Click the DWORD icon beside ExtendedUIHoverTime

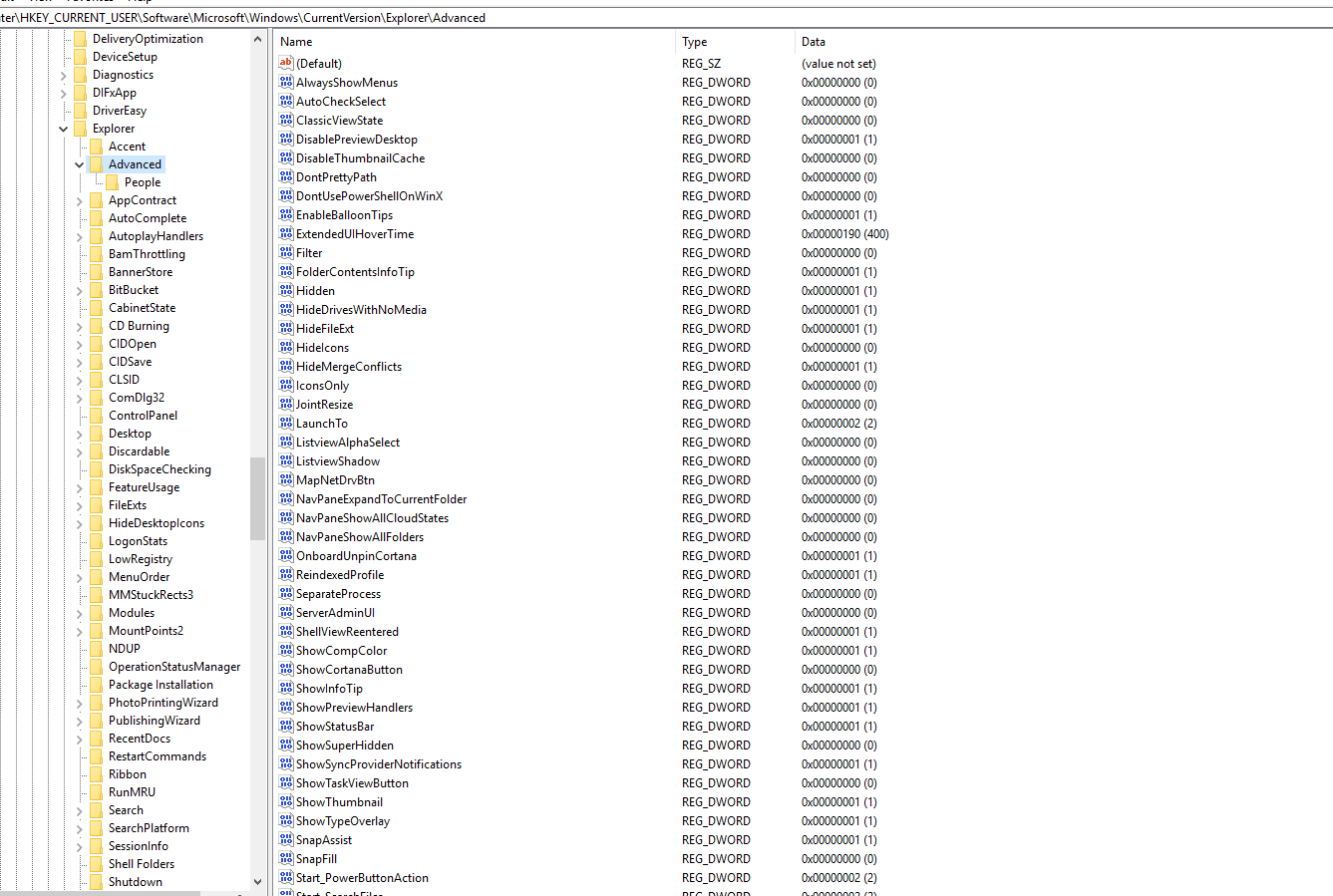coord(286,233)
